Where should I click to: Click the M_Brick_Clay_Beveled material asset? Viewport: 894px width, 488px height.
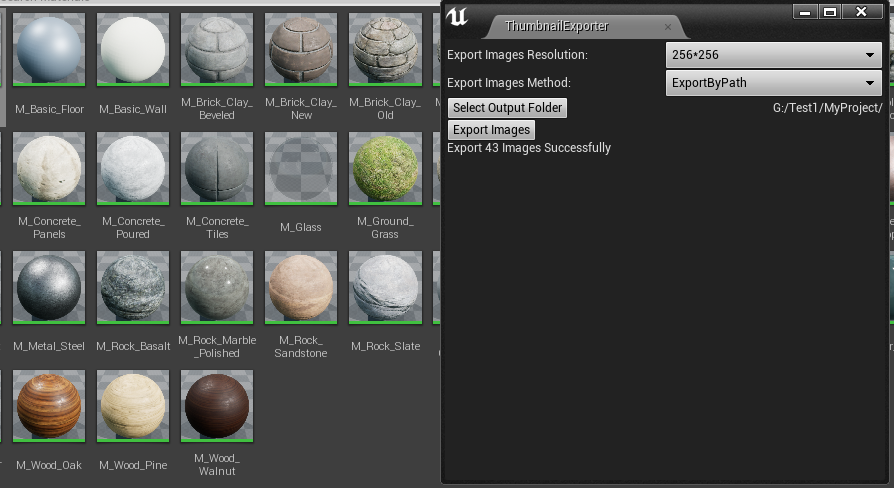click(217, 50)
